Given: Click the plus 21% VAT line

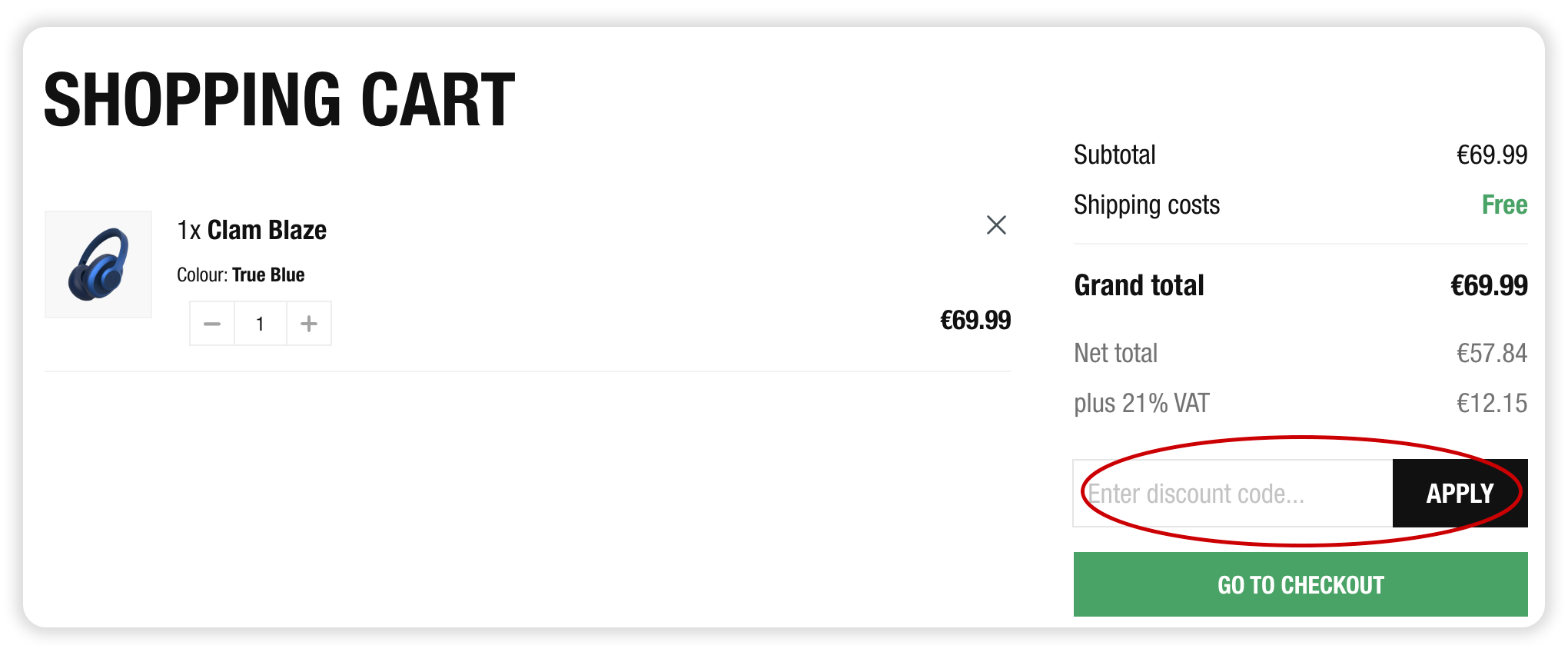Looking at the screenshot, I should (1141, 402).
